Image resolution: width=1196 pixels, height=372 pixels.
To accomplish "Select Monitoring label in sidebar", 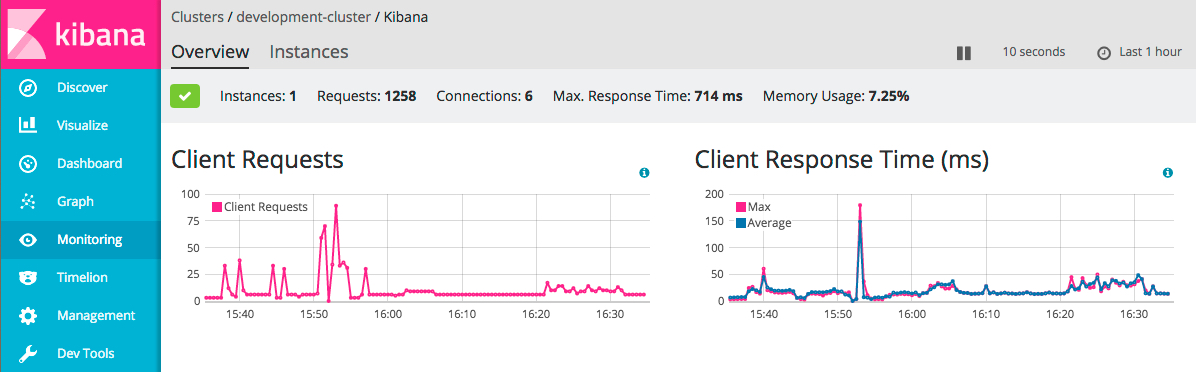I will tap(89, 239).
